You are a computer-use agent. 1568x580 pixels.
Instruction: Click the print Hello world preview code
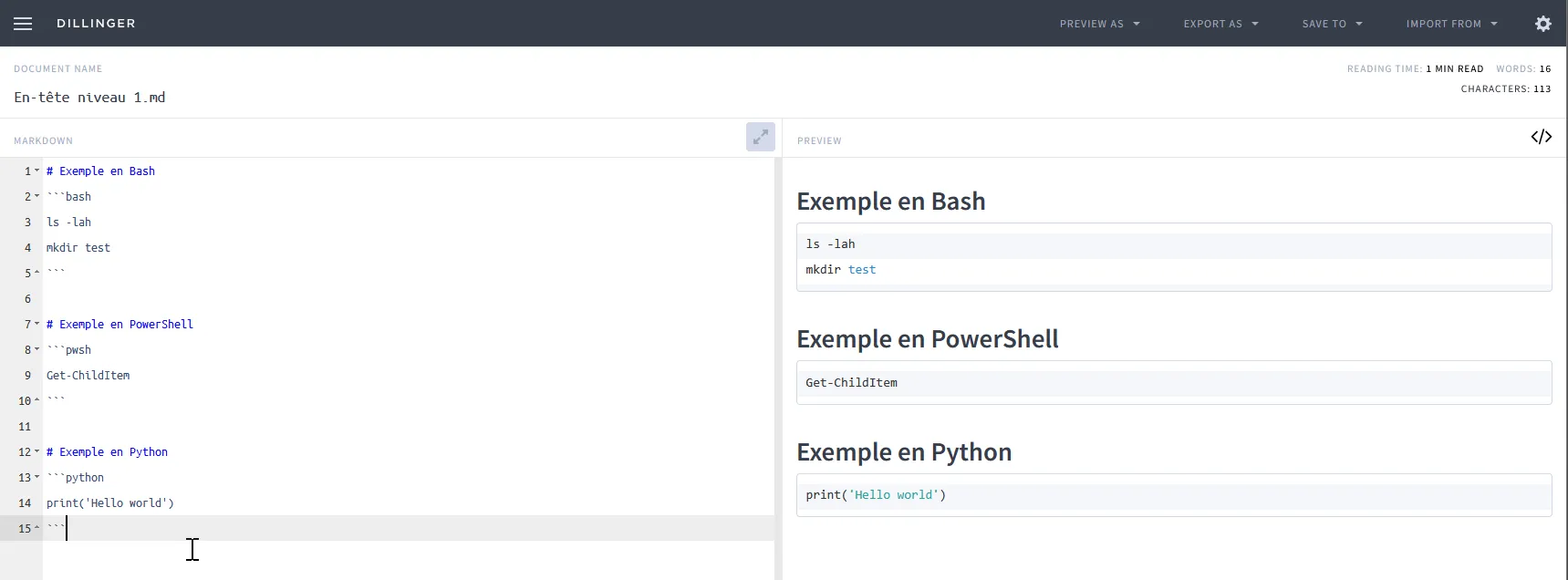875,495
